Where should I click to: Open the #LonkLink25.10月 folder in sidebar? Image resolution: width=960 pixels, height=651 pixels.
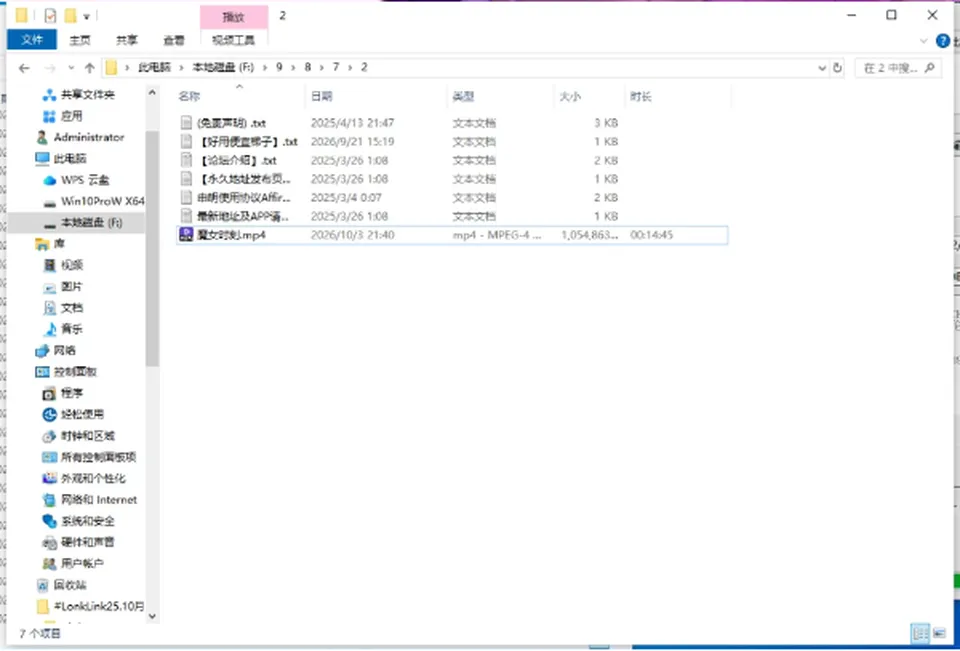pyautogui.click(x=91, y=606)
